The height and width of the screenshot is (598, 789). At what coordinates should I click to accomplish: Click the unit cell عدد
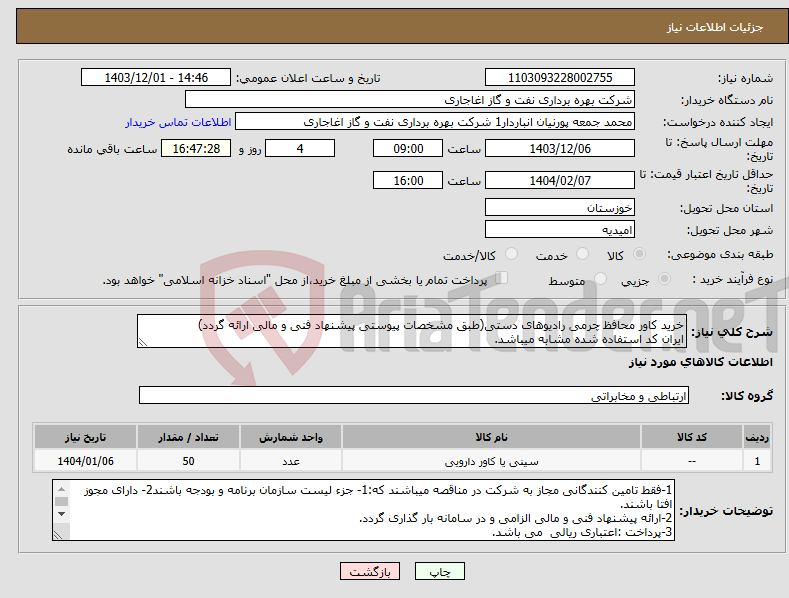[x=291, y=461]
